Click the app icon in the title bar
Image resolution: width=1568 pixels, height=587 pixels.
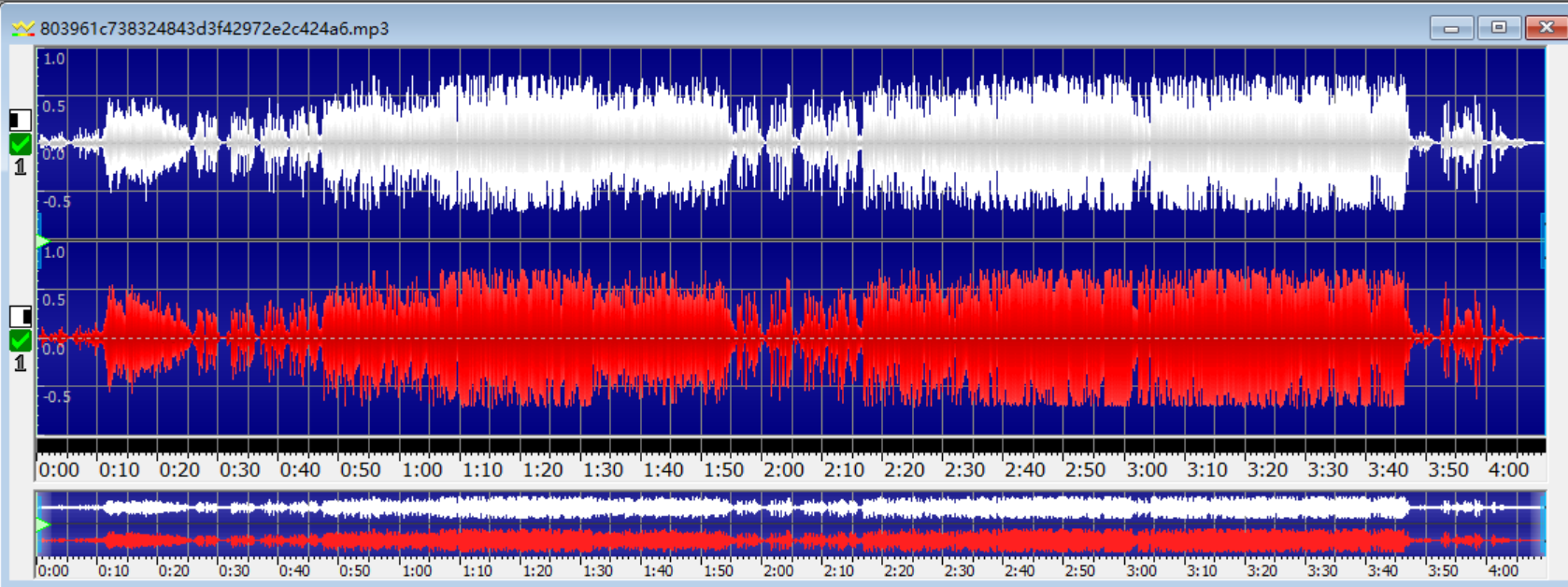22,29
